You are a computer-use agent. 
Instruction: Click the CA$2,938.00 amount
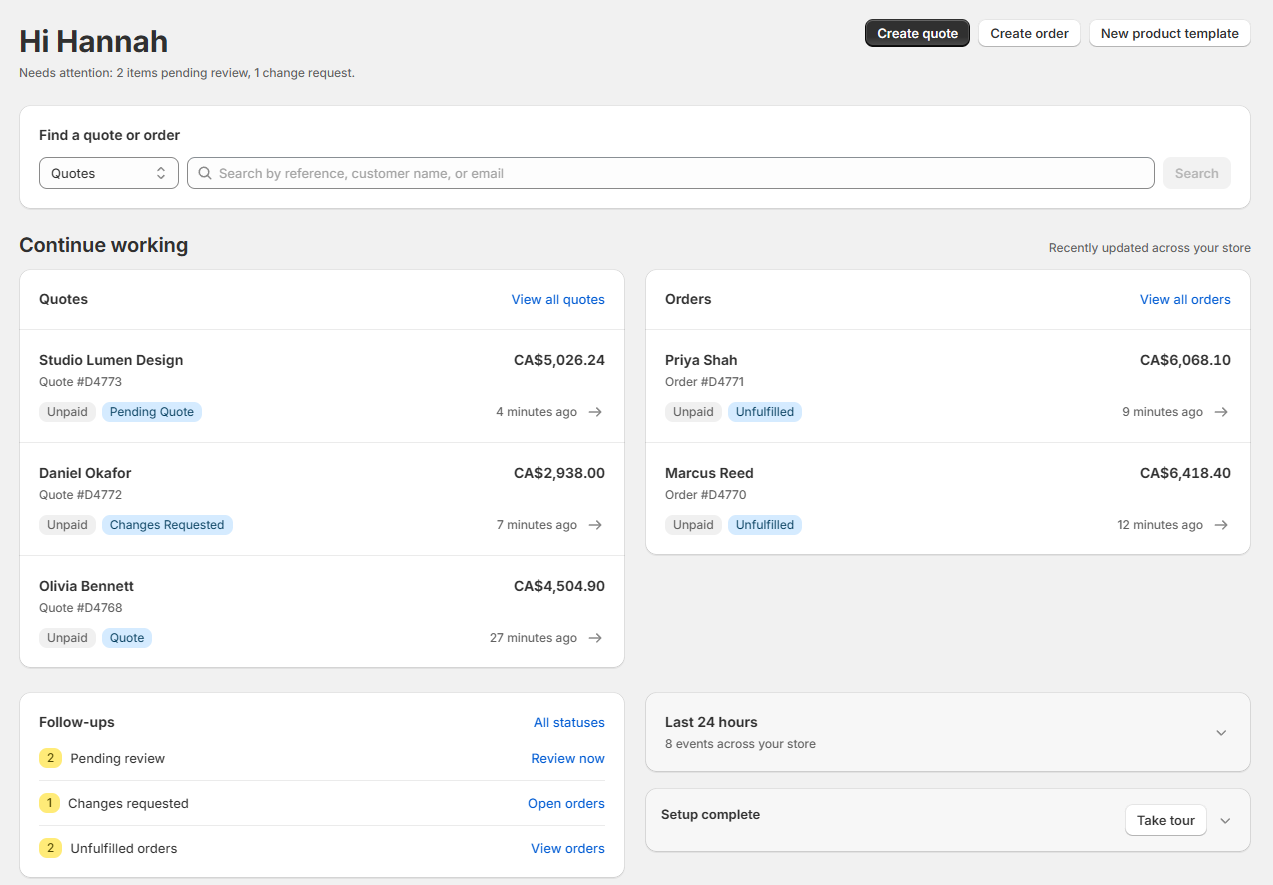559,473
